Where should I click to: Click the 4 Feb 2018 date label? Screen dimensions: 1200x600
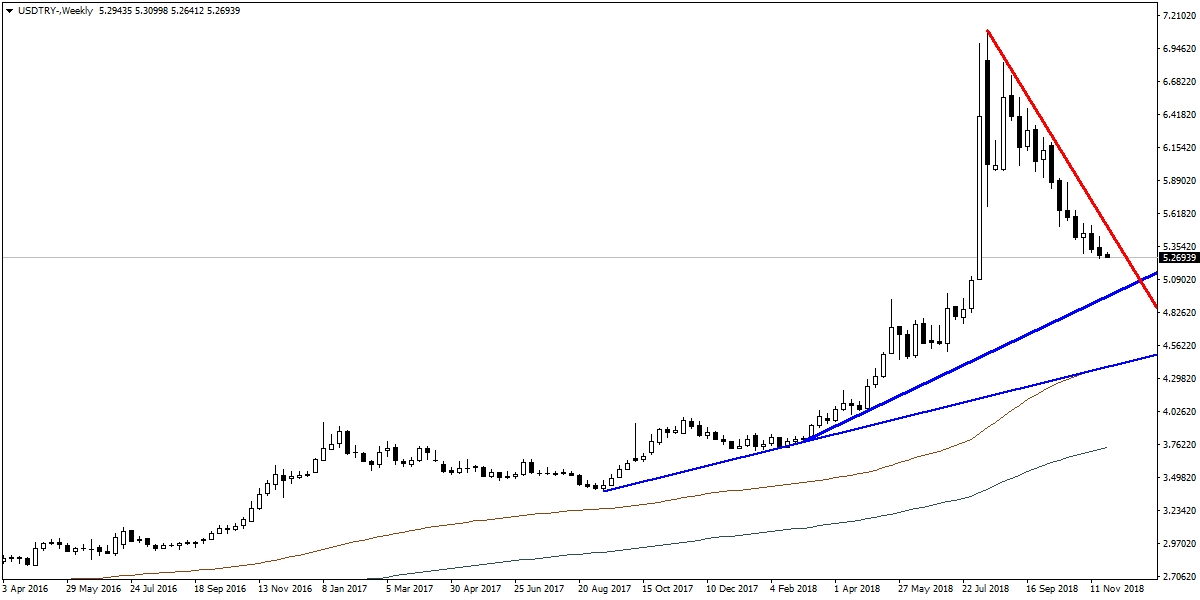pyautogui.click(x=795, y=591)
